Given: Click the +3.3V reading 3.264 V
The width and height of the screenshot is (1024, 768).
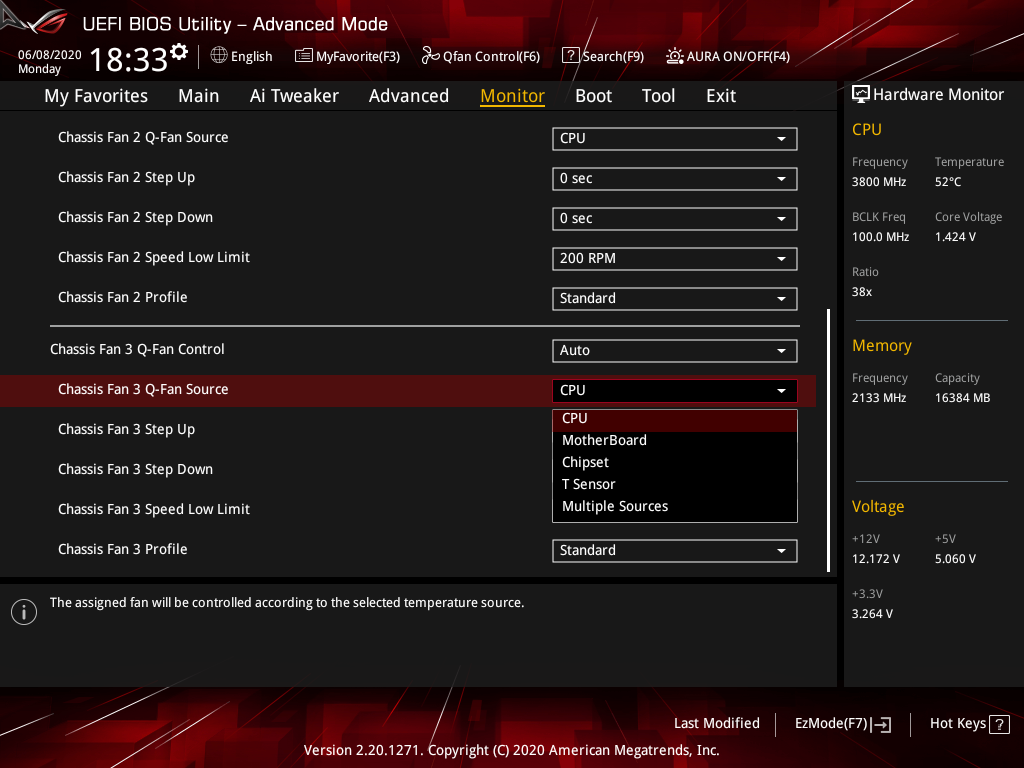Looking at the screenshot, I should tap(872, 614).
